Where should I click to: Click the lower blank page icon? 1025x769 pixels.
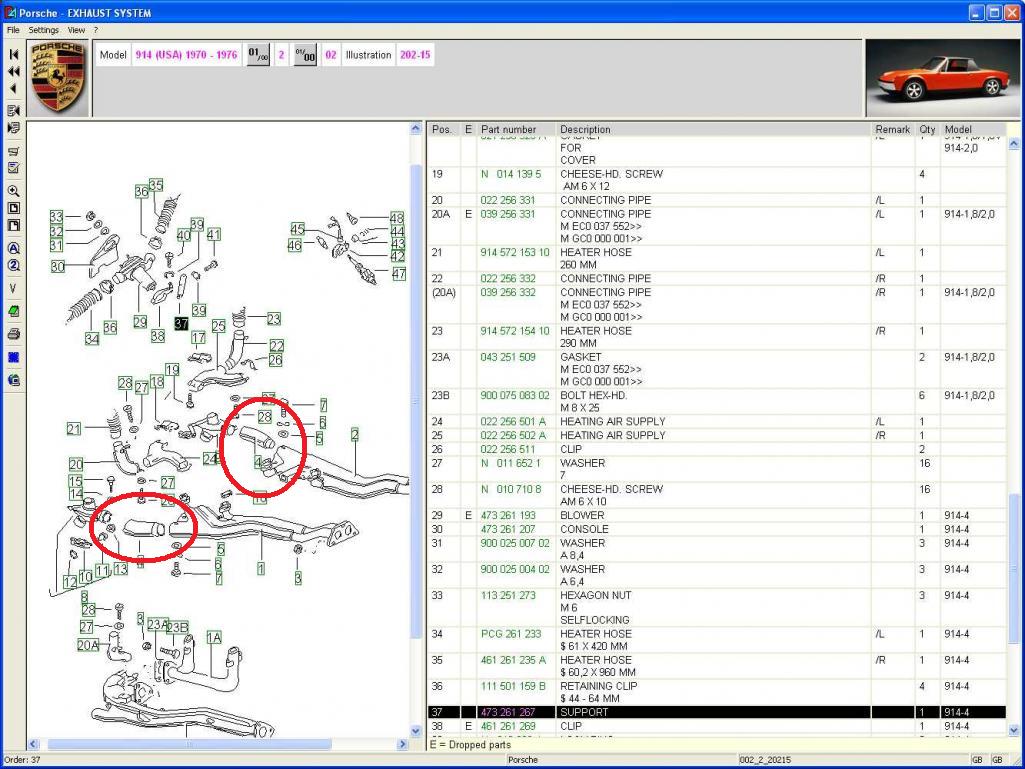click(13, 226)
